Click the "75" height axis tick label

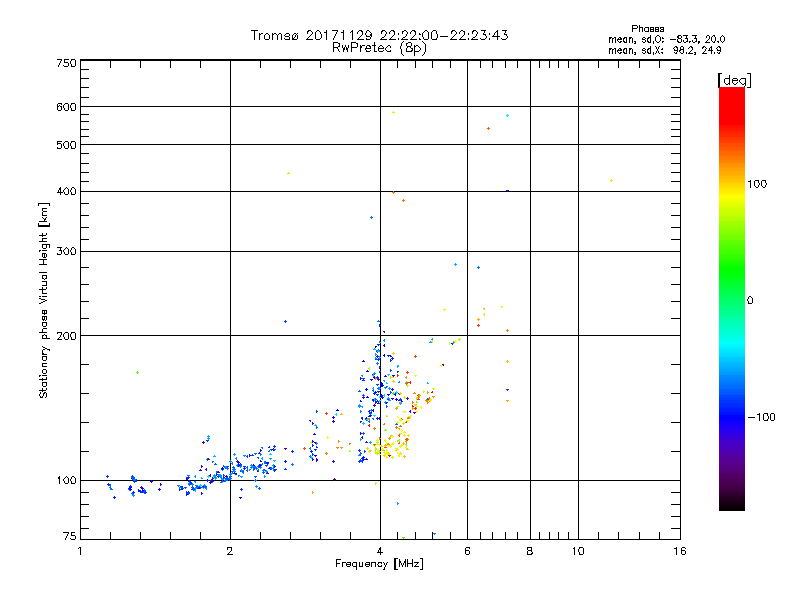click(x=70, y=536)
